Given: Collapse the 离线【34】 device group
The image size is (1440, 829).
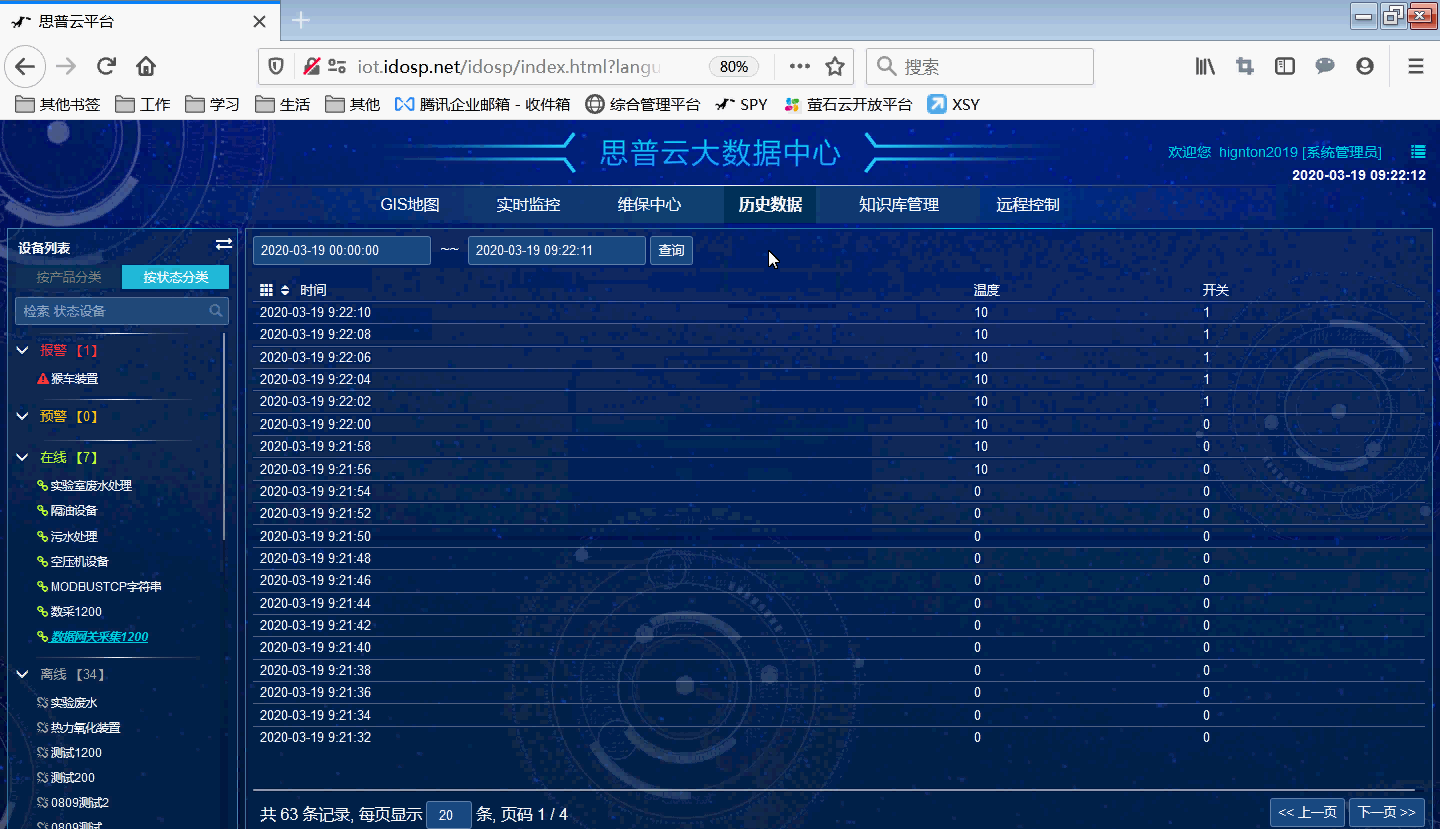Looking at the screenshot, I should pos(21,674).
